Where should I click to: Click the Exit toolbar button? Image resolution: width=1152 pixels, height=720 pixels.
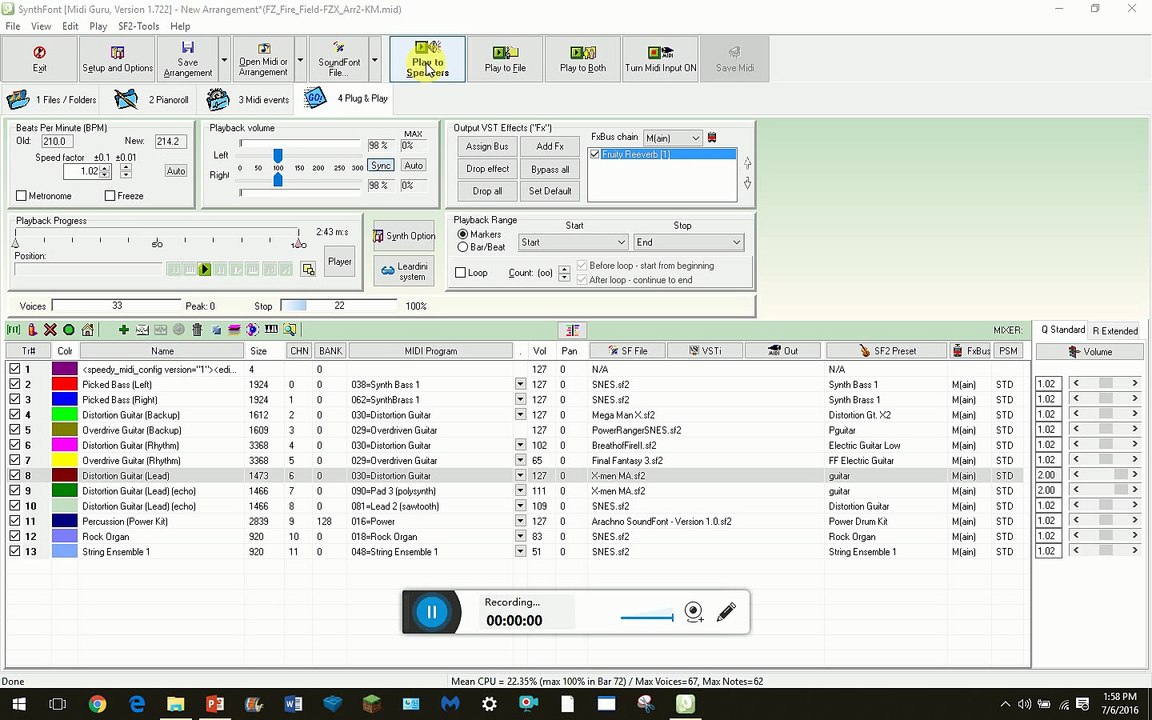[x=40, y=59]
